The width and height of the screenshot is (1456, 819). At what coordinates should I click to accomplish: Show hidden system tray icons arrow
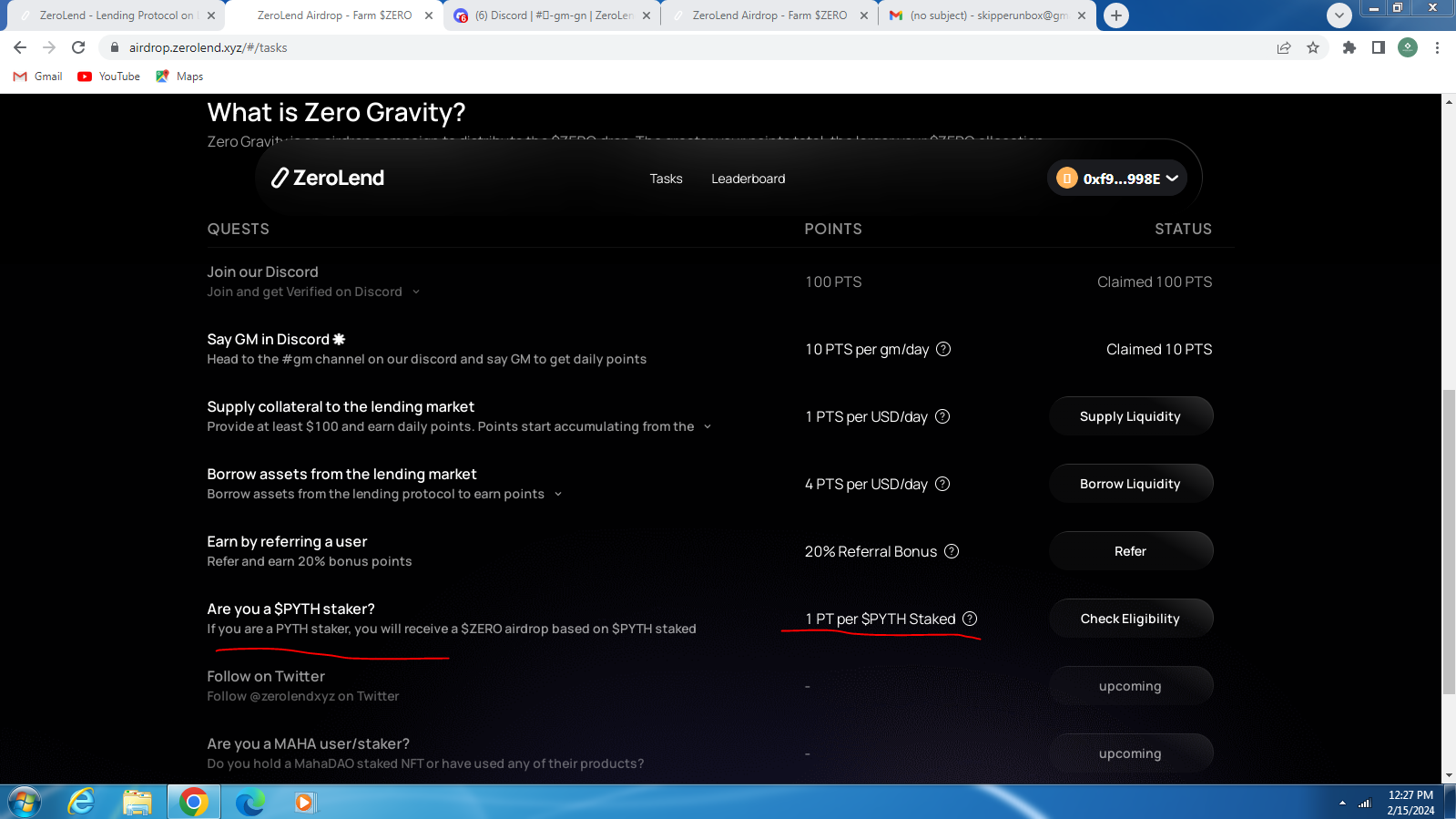coord(1342,803)
